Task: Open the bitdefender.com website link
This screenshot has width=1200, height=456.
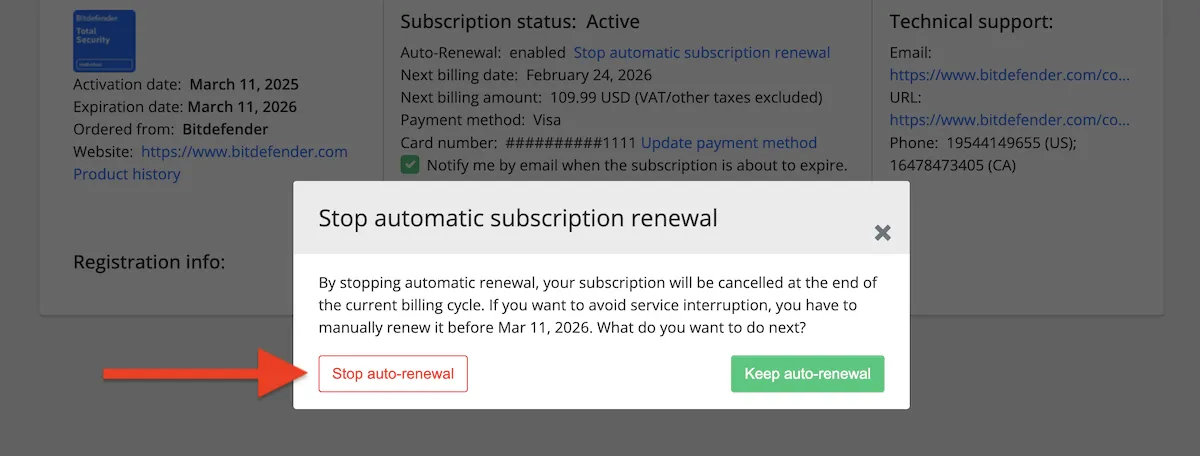Action: pos(244,152)
